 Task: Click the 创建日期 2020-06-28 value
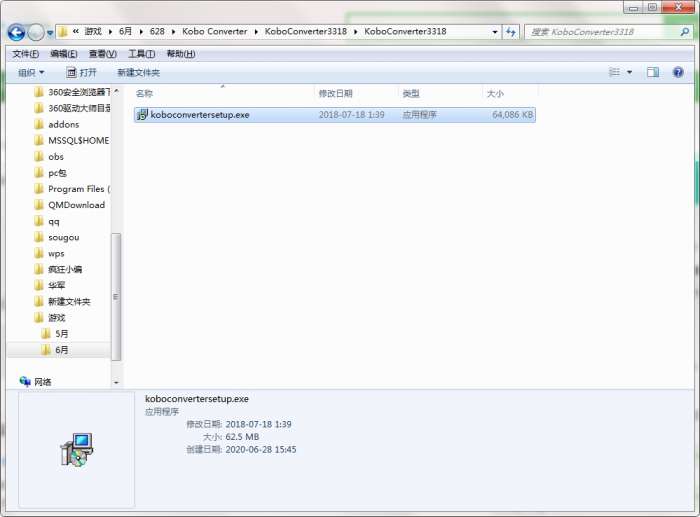click(261, 450)
